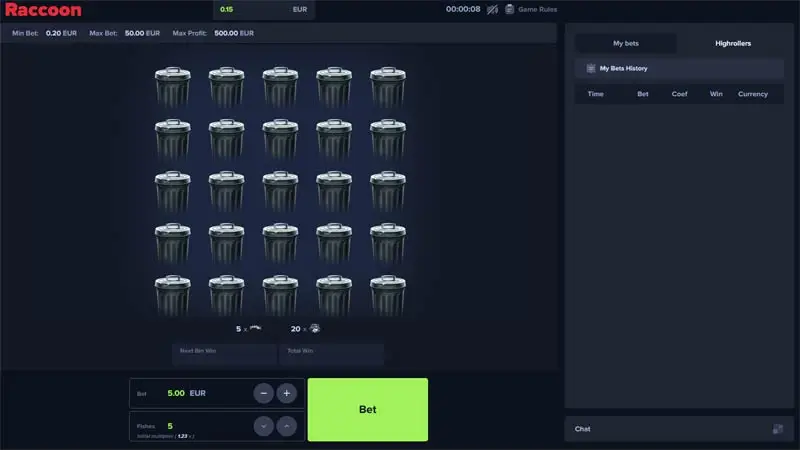The width and height of the screenshot is (800, 450).
Task: Open trash can row 1 column 3
Action: click(x=280, y=87)
